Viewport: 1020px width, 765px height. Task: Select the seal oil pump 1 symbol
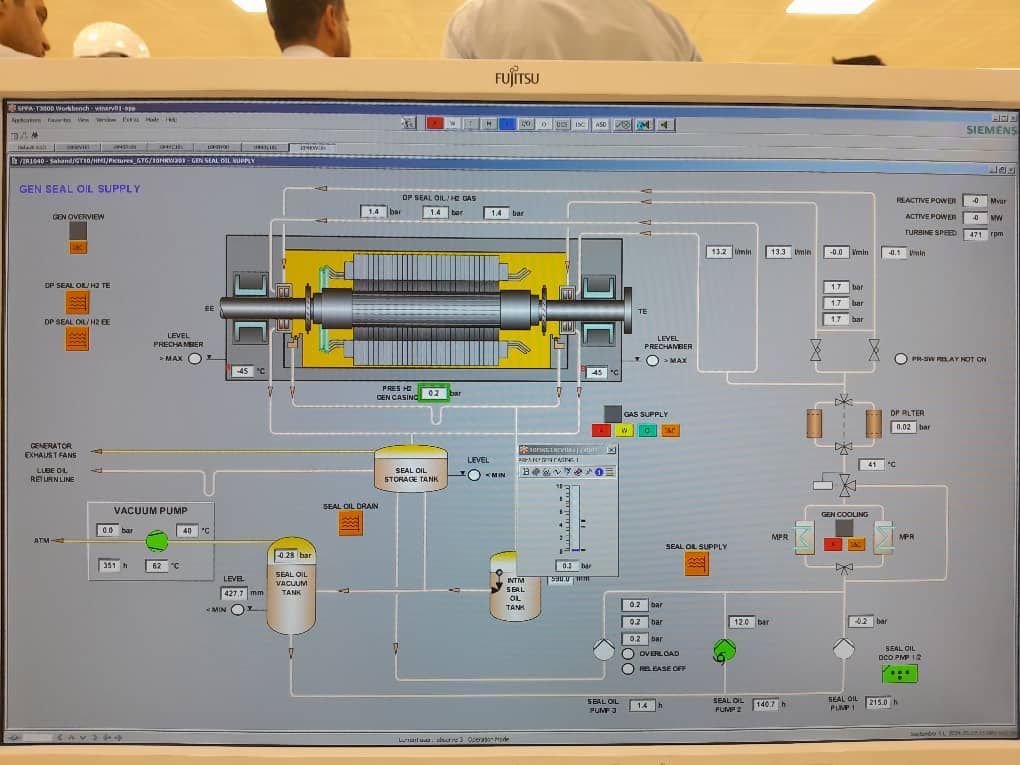(844, 649)
